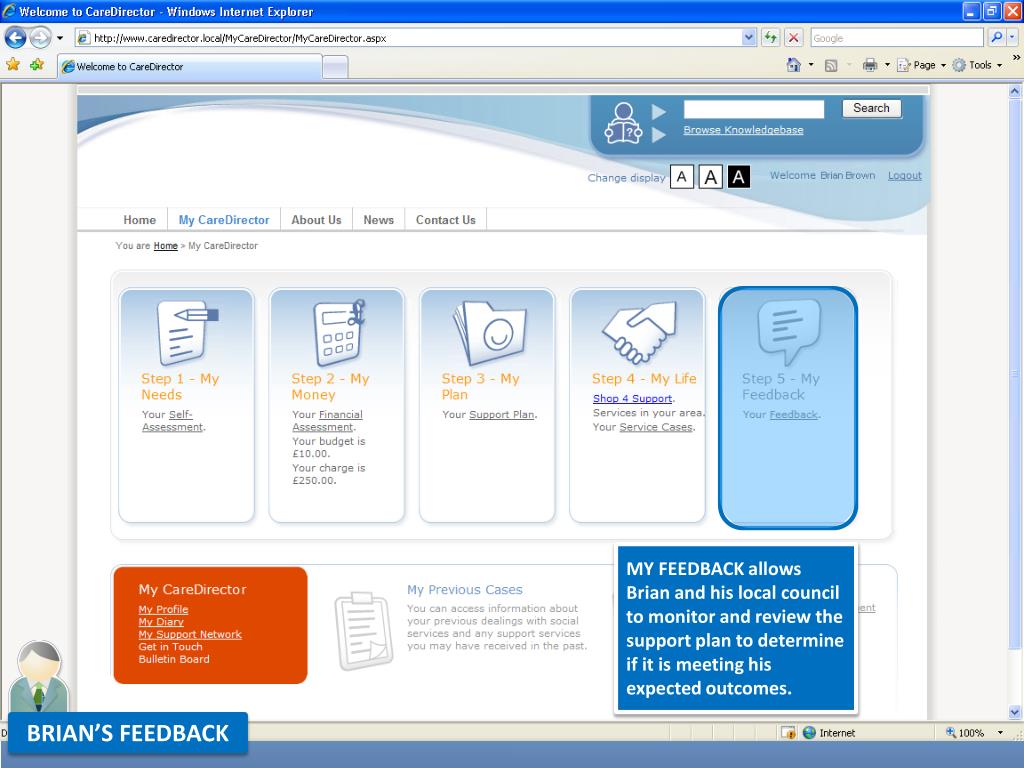
Task: Expand the zoom level dropdown arrow
Action: 1000,733
